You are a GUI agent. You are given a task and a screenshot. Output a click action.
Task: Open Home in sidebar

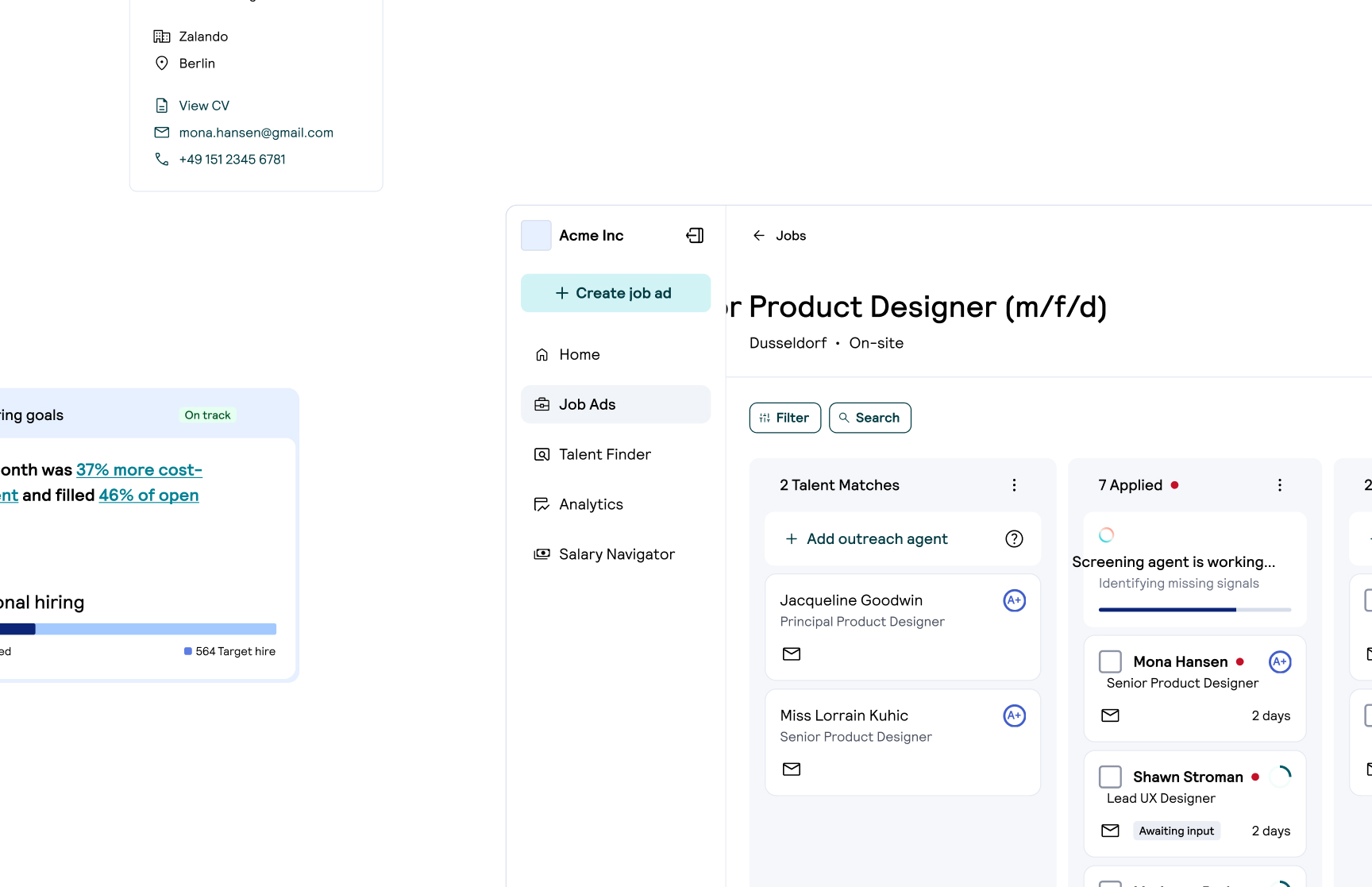click(615, 354)
